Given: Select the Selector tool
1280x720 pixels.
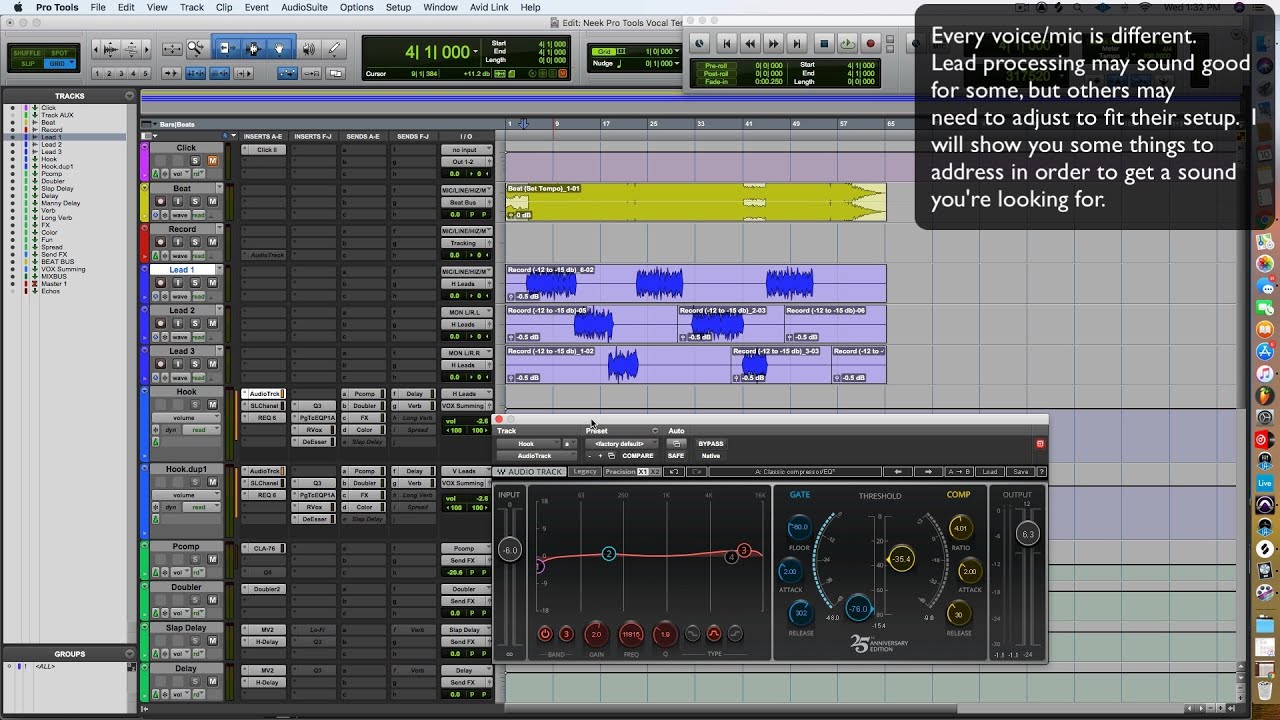Looking at the screenshot, I should click(x=252, y=48).
